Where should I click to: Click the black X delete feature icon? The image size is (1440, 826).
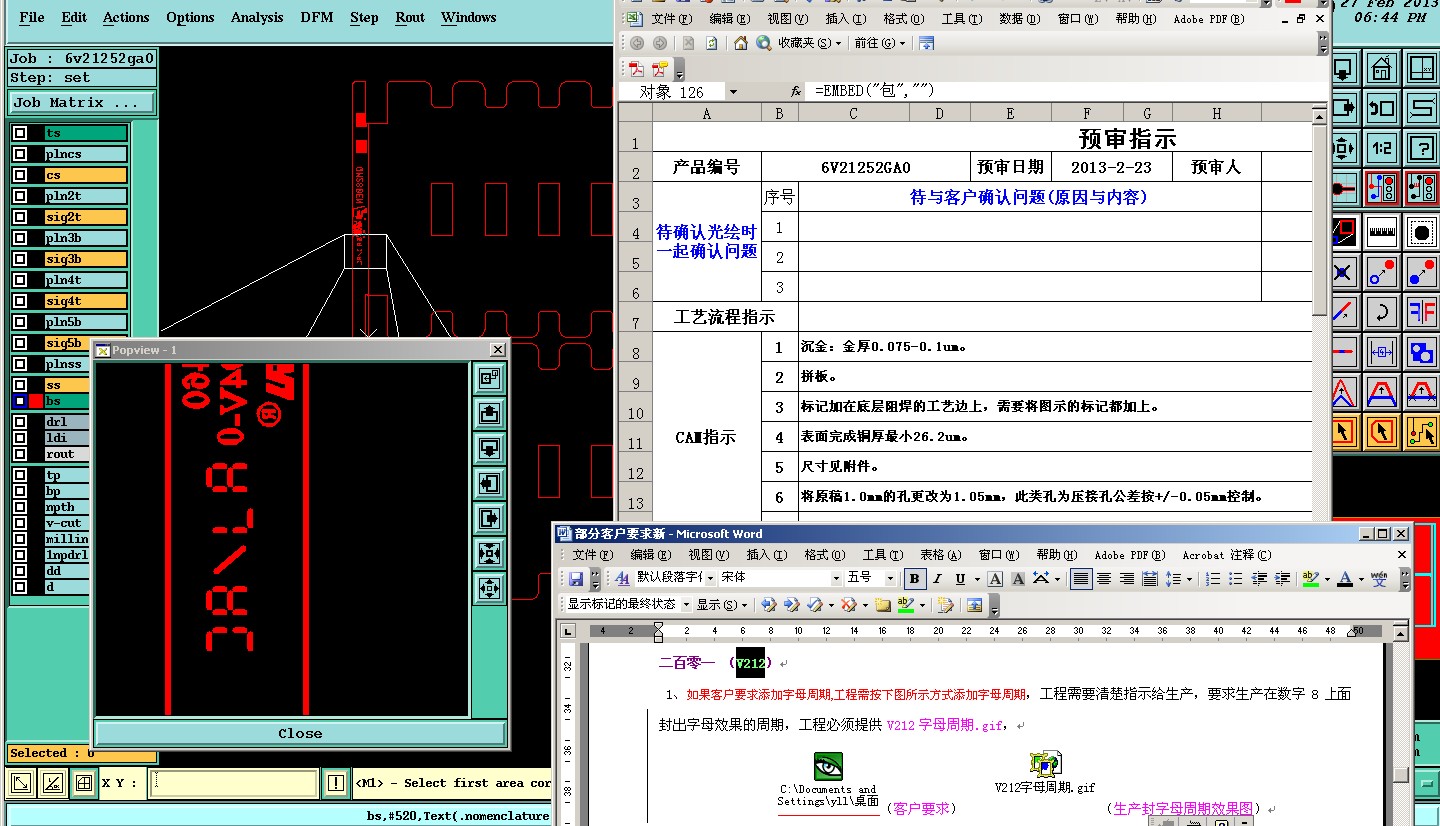[1343, 272]
